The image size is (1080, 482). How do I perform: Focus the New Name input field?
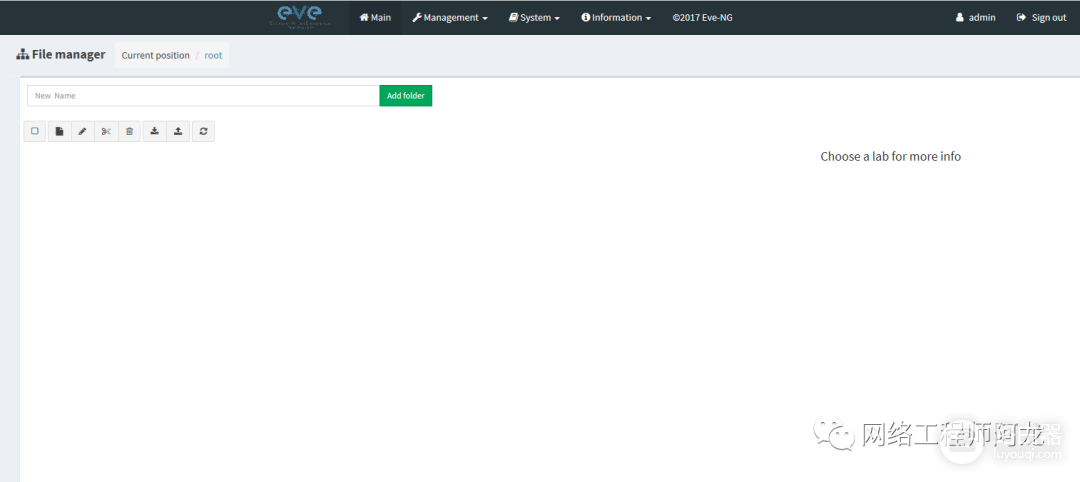203,96
